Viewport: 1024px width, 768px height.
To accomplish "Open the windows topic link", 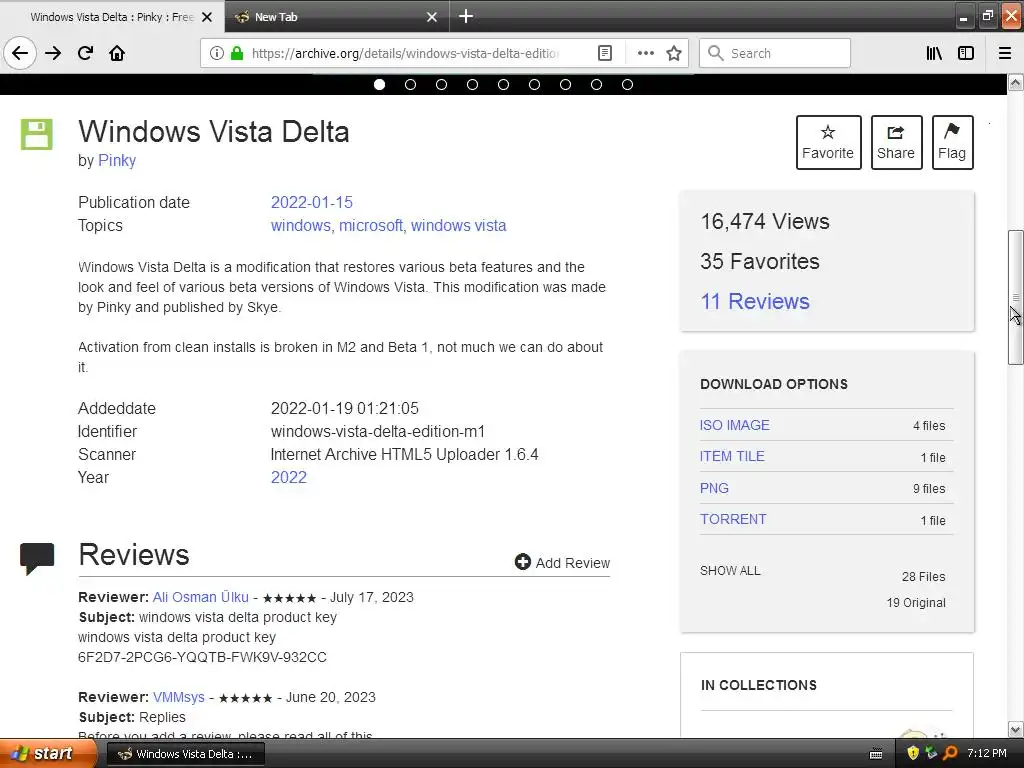I will point(301,225).
